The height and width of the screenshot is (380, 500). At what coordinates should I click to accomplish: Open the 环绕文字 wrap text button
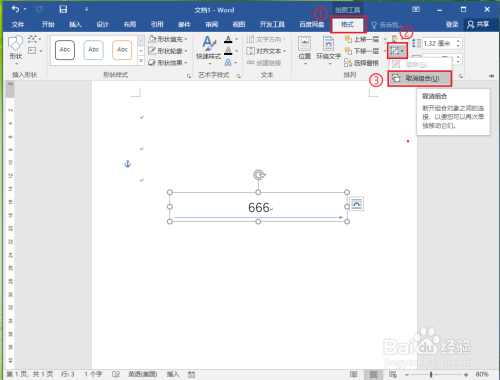328,50
